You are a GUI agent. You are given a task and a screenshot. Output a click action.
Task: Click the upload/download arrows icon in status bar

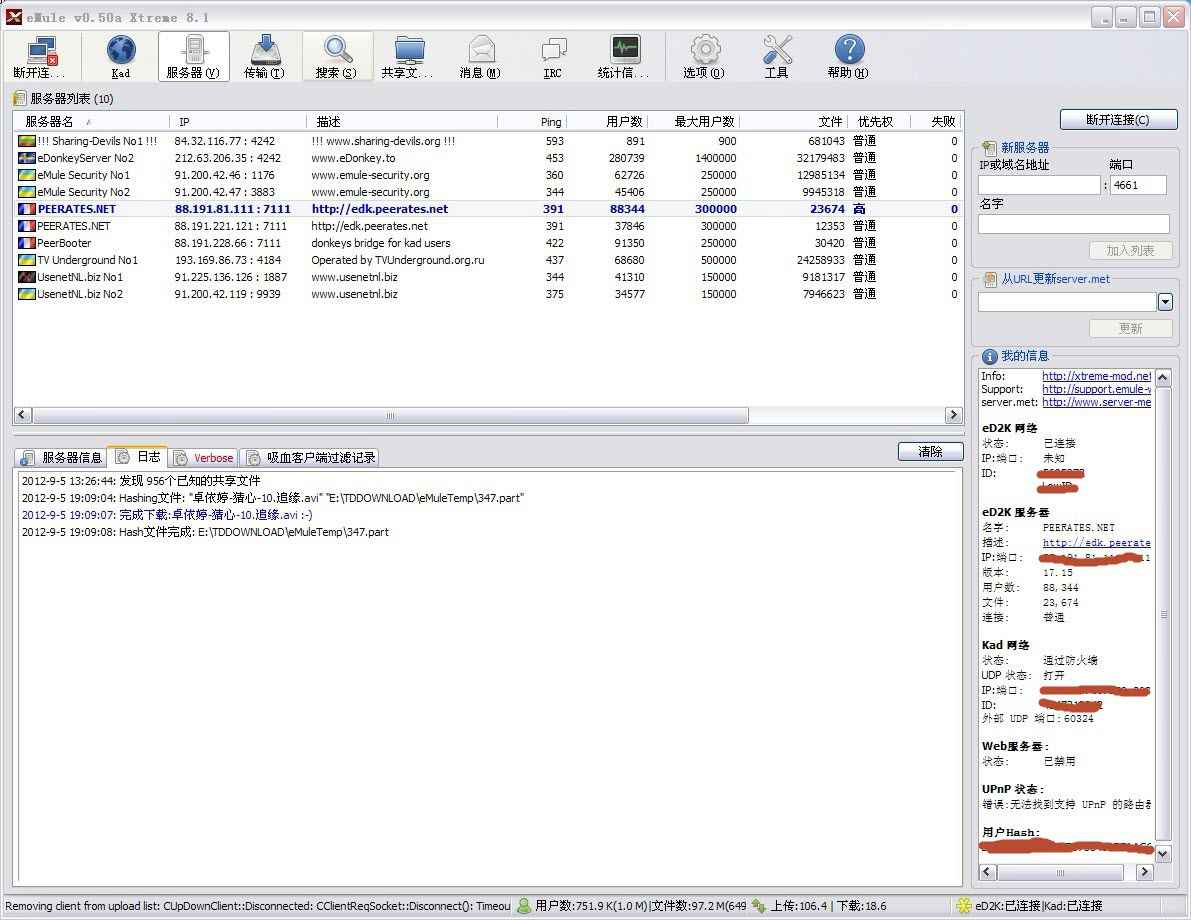(759, 906)
